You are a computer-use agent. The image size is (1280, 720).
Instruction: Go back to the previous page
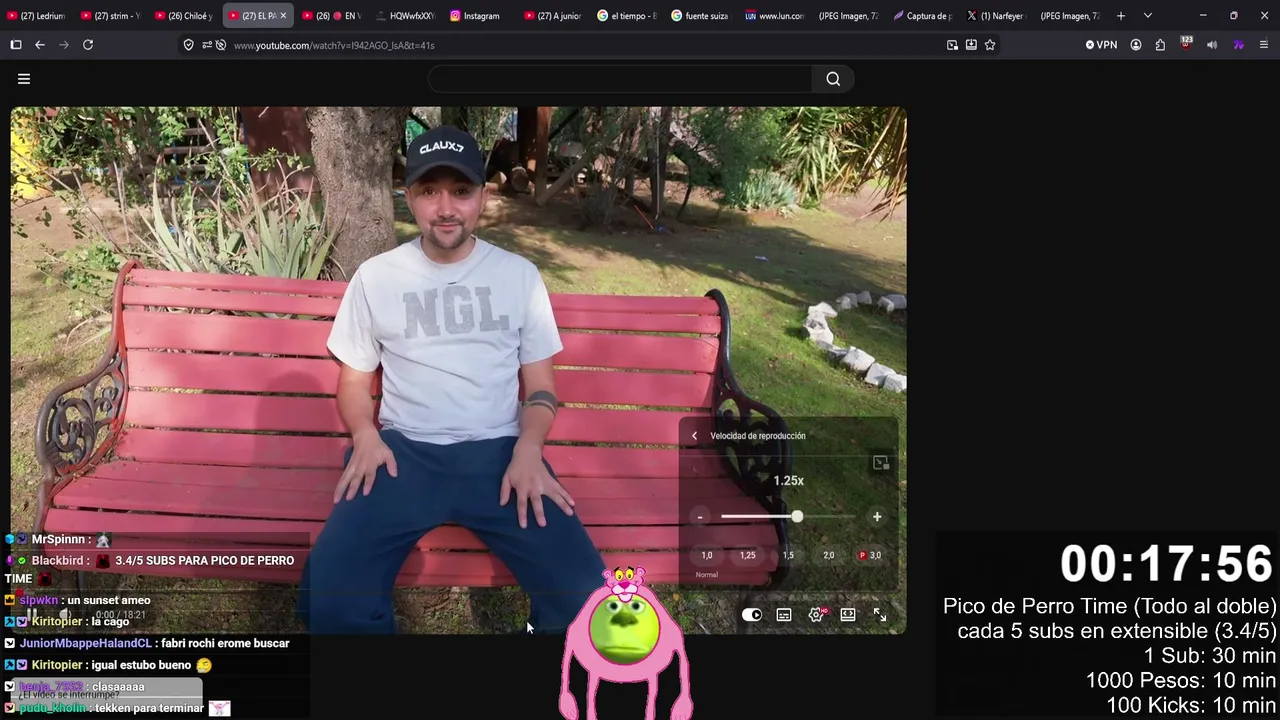point(40,45)
